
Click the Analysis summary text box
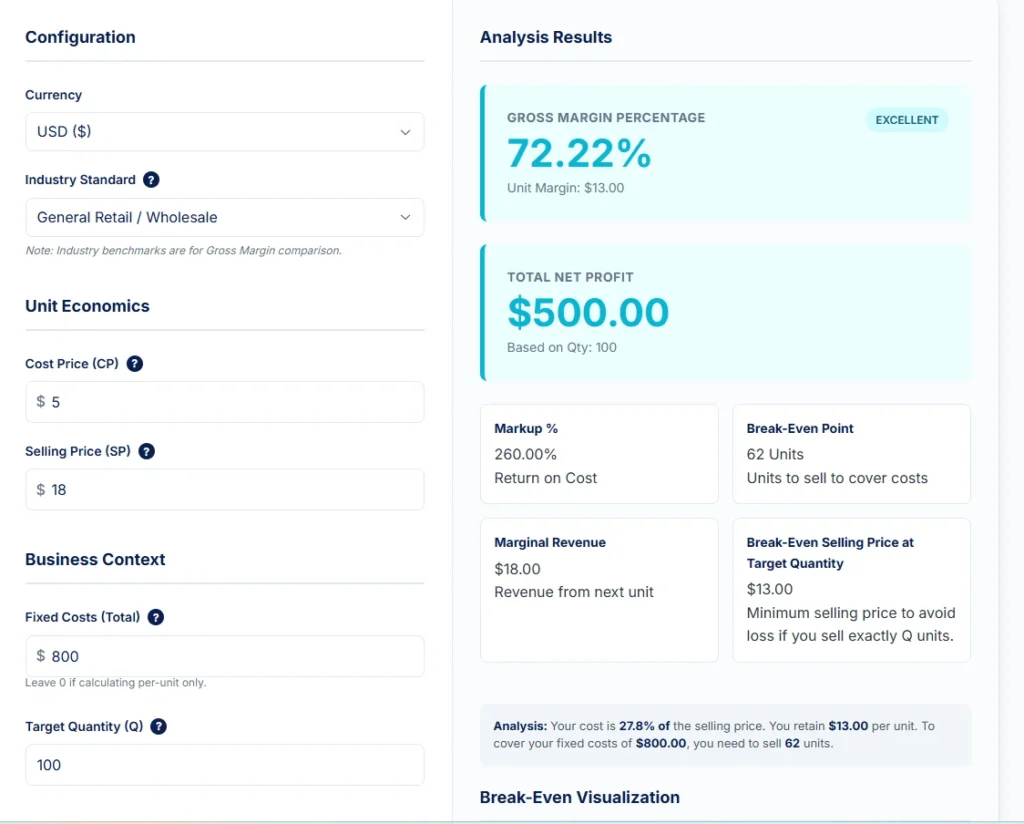[725, 735]
